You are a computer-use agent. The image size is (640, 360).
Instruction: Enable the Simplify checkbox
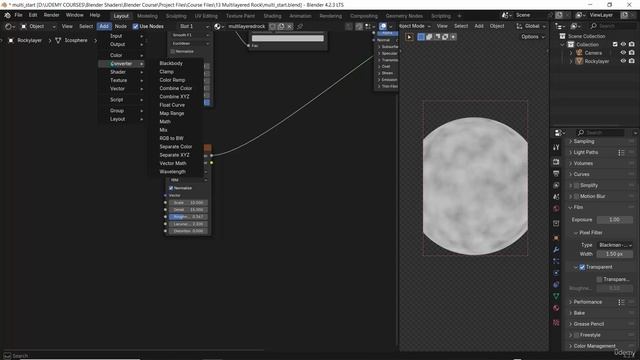tap(577, 185)
